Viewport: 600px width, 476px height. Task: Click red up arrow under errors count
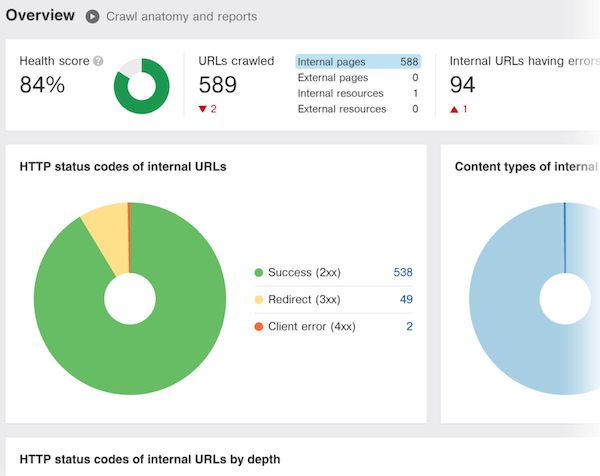454,109
